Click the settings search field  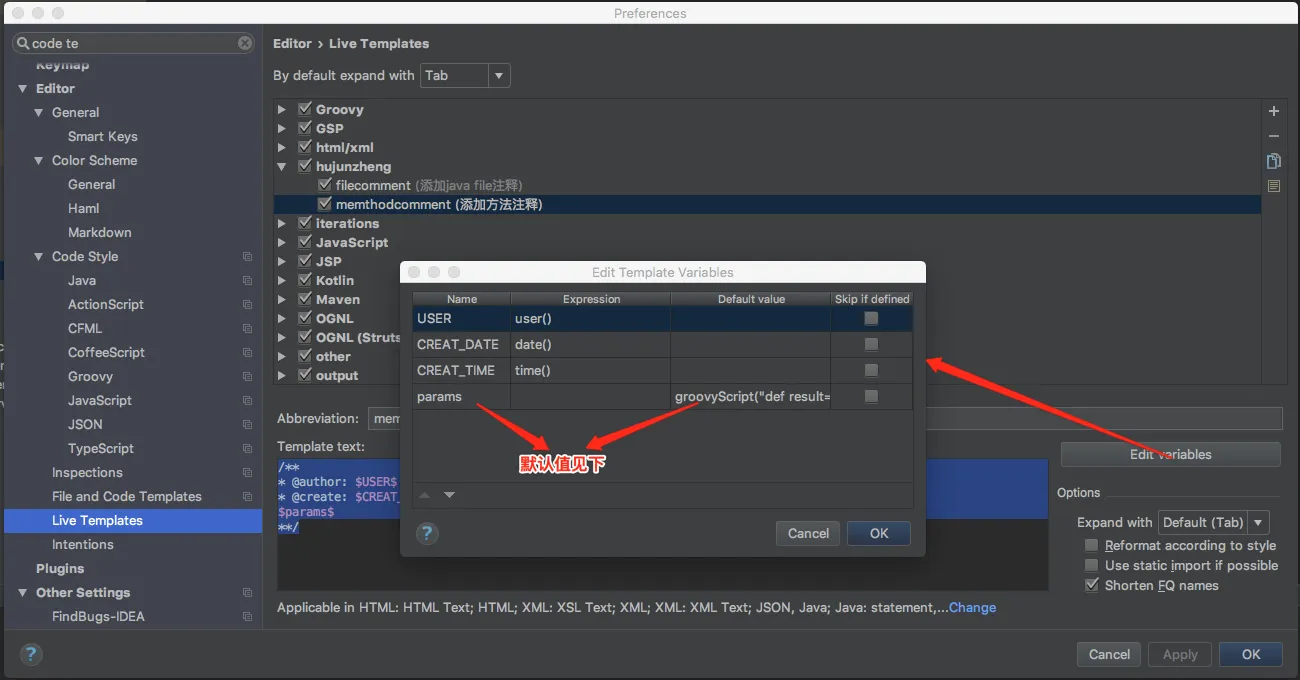point(133,43)
